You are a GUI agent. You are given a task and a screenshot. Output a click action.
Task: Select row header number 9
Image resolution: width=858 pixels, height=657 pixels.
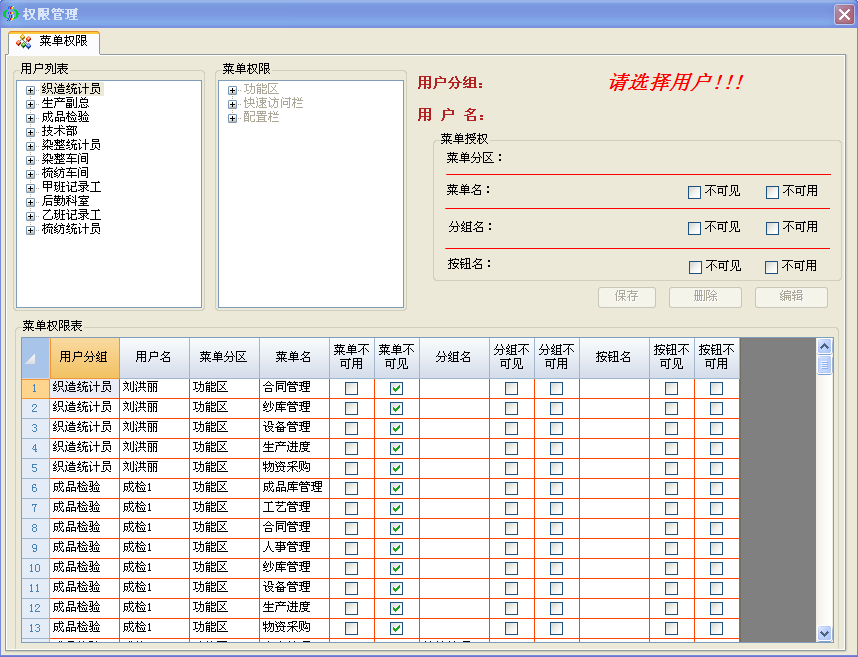coord(36,548)
